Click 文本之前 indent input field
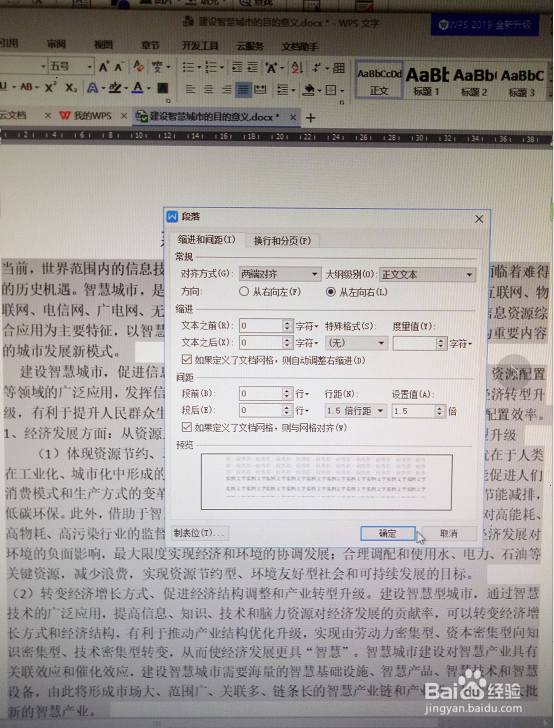 point(261,326)
